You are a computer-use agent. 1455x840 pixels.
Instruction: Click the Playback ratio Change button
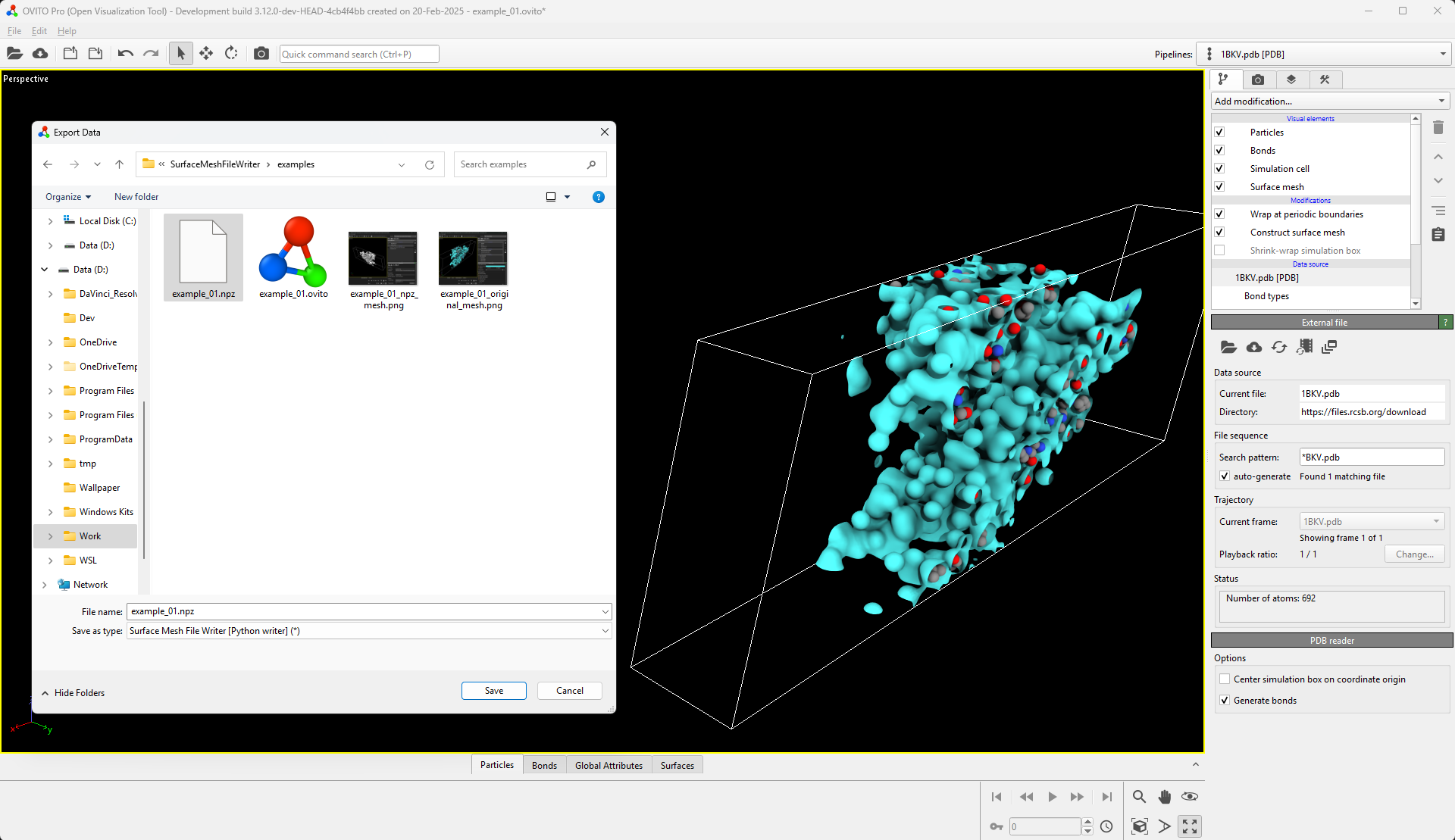pos(1414,554)
